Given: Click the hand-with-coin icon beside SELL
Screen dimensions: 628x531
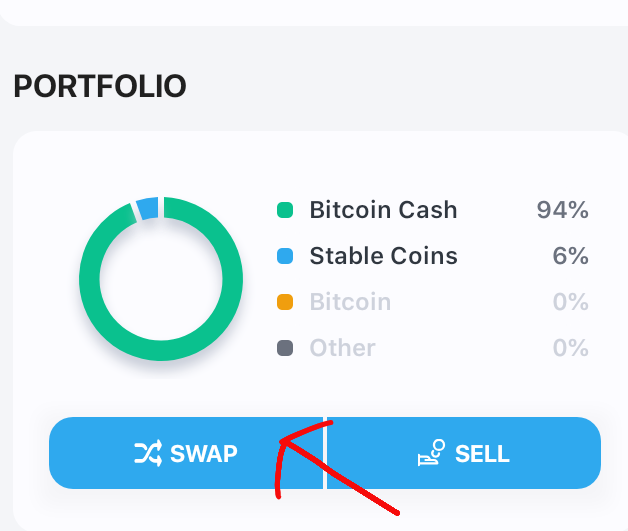Looking at the screenshot, I should [x=431, y=453].
